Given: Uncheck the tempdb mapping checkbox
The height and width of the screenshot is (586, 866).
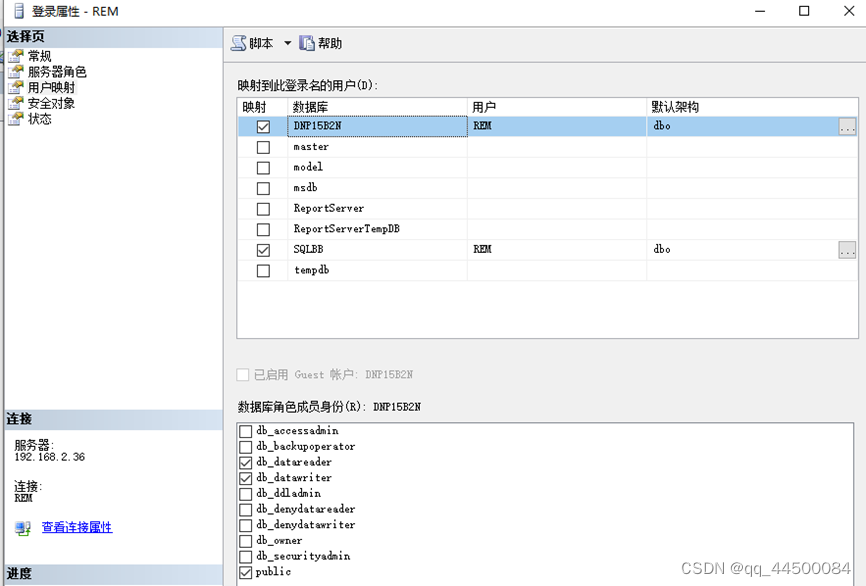Looking at the screenshot, I should pos(264,270).
